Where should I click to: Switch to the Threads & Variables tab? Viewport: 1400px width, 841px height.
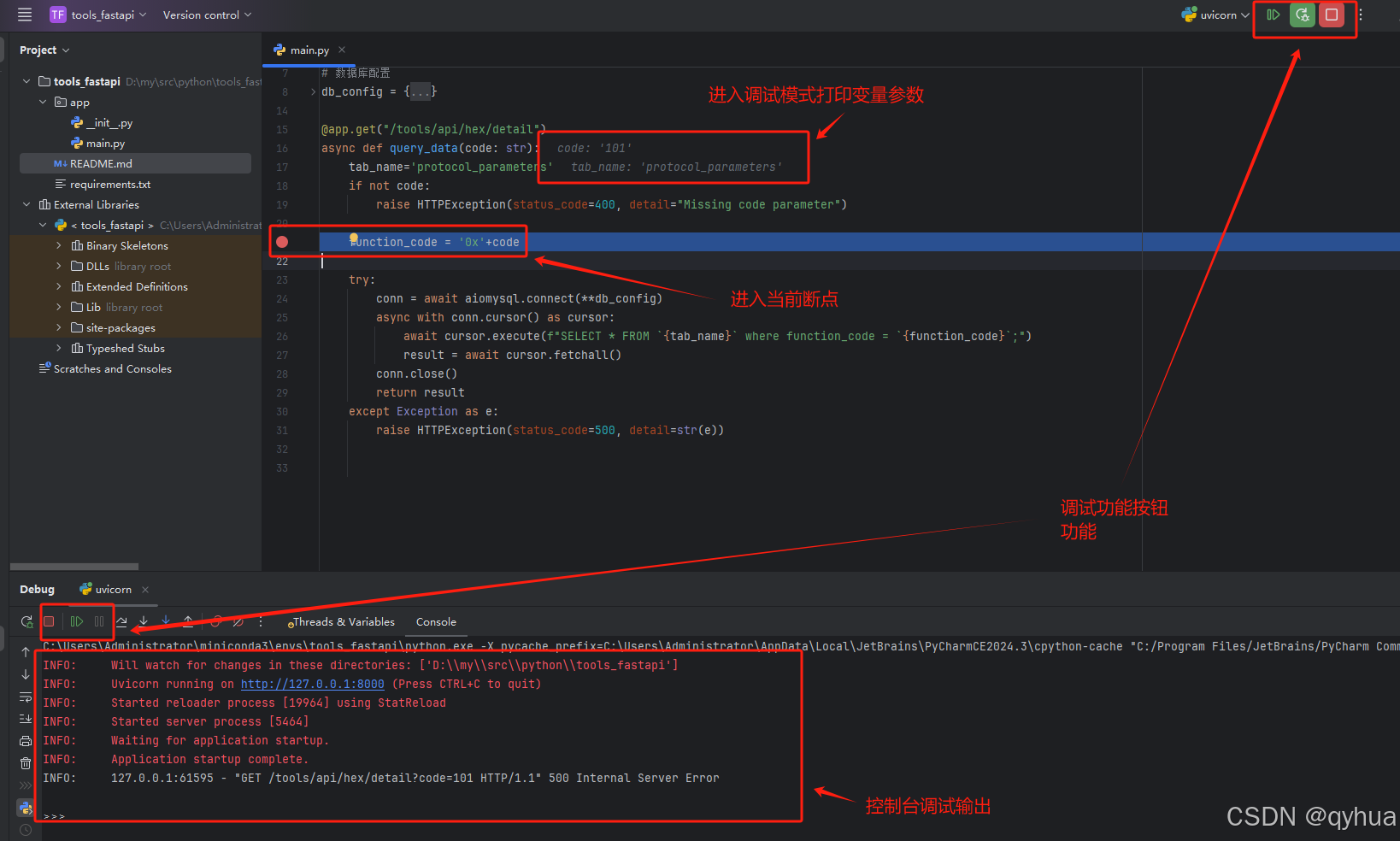343,621
